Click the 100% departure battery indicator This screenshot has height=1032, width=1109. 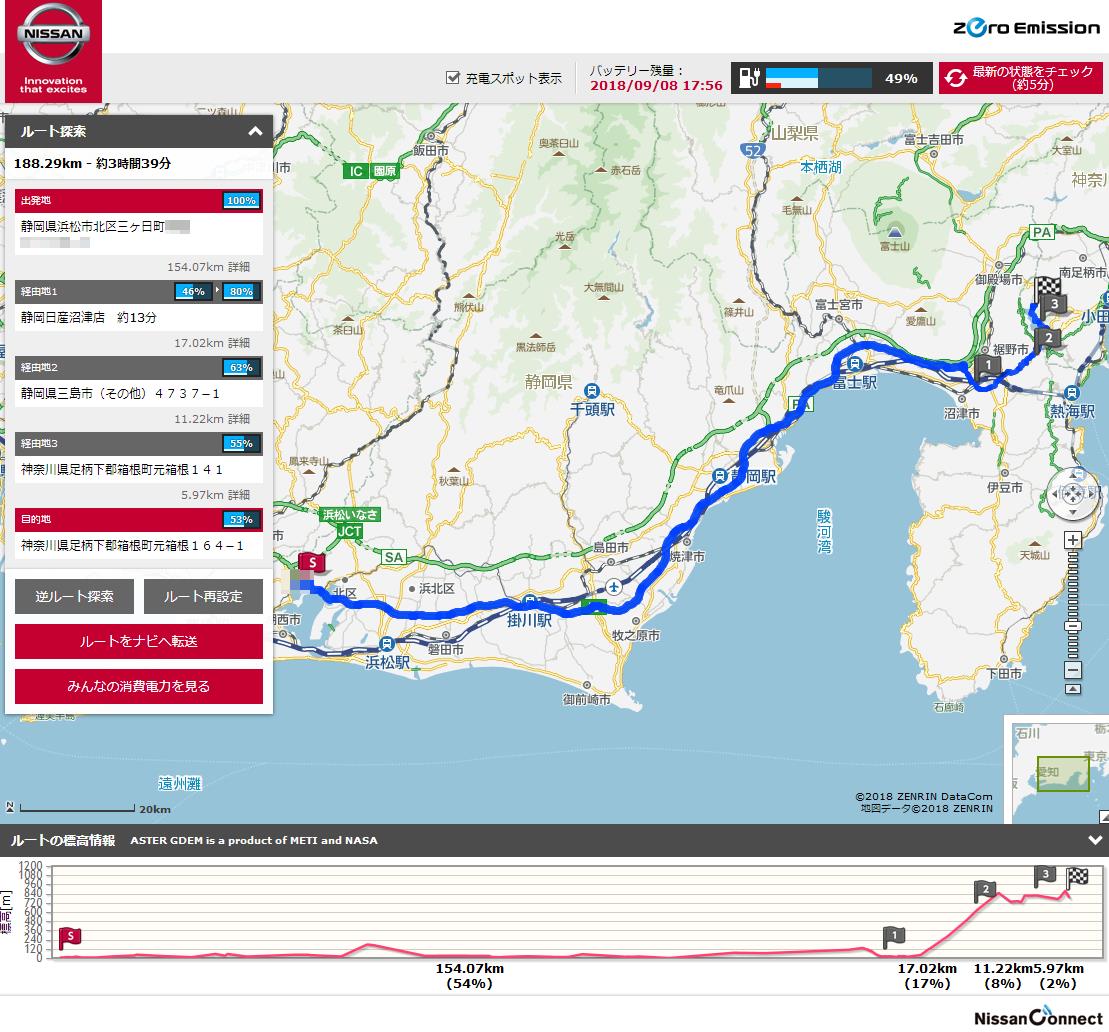(x=242, y=201)
